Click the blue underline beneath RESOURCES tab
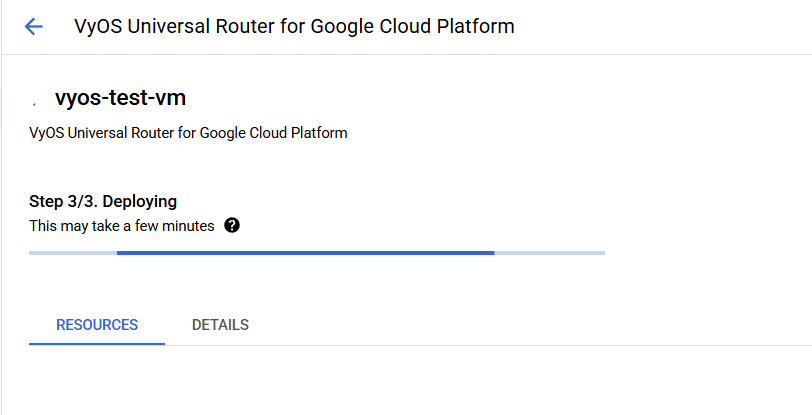 coord(97,344)
